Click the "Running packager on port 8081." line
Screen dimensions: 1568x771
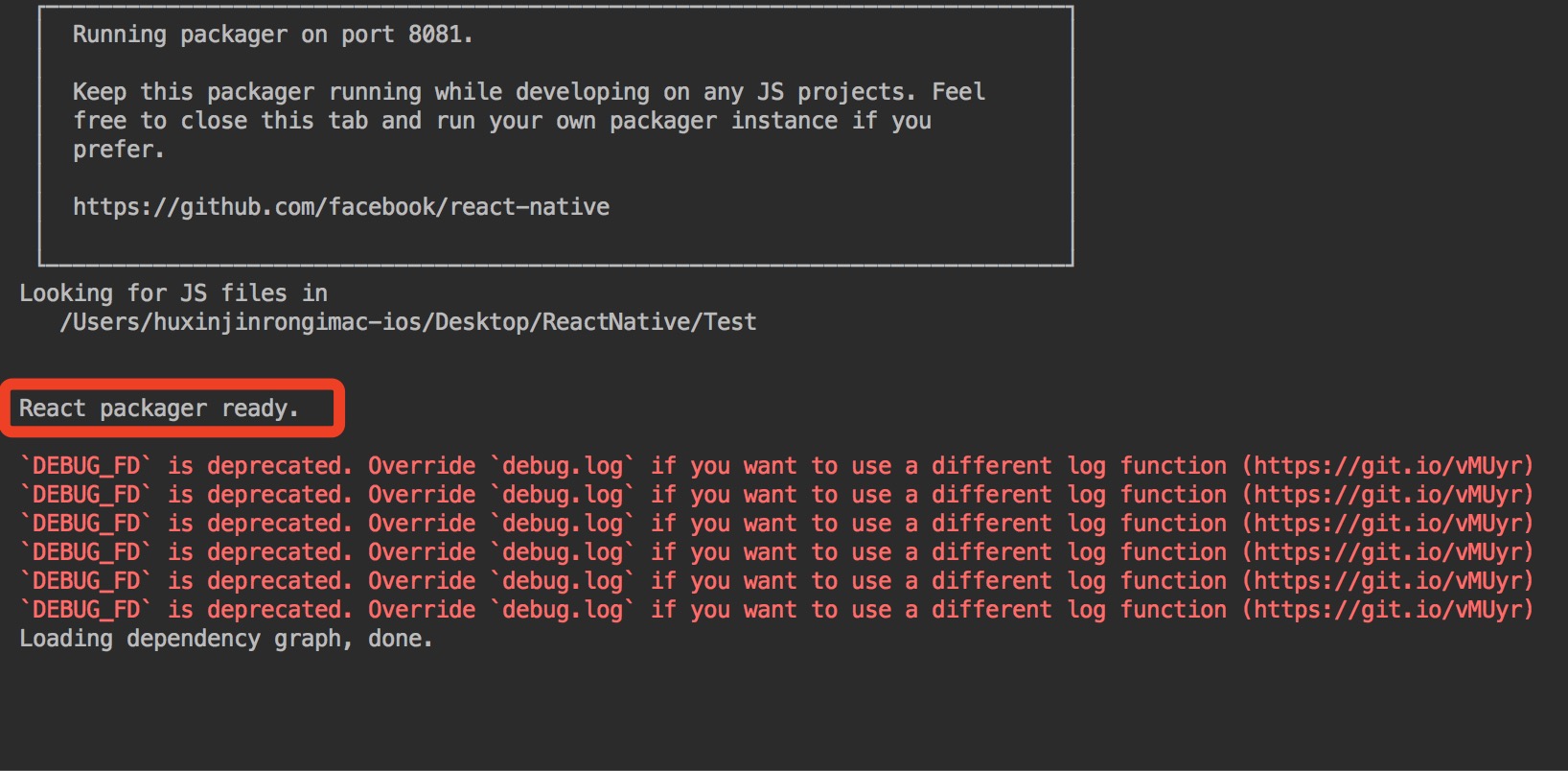[x=273, y=35]
